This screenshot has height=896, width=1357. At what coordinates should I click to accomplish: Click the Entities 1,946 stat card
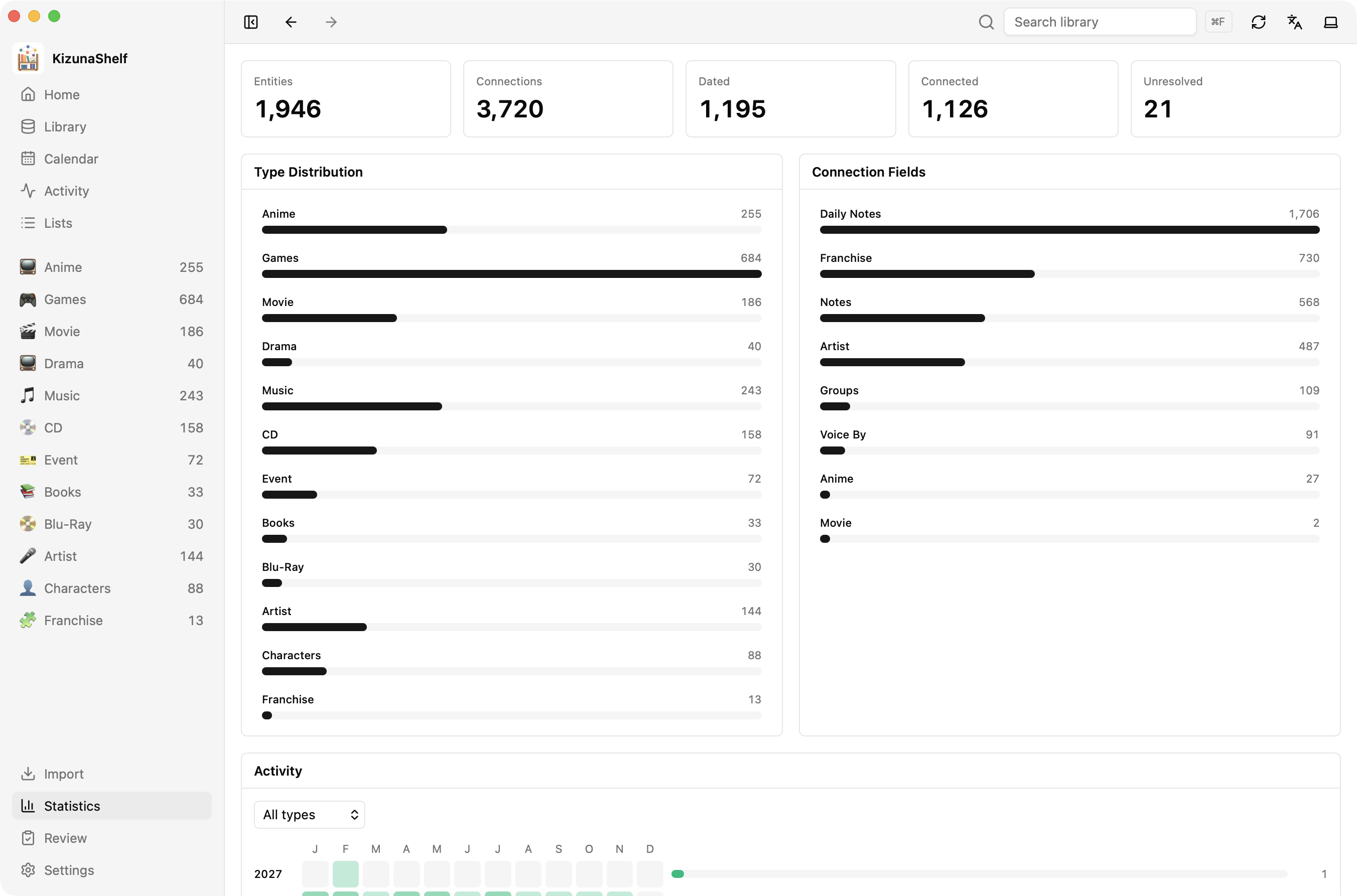(x=346, y=99)
